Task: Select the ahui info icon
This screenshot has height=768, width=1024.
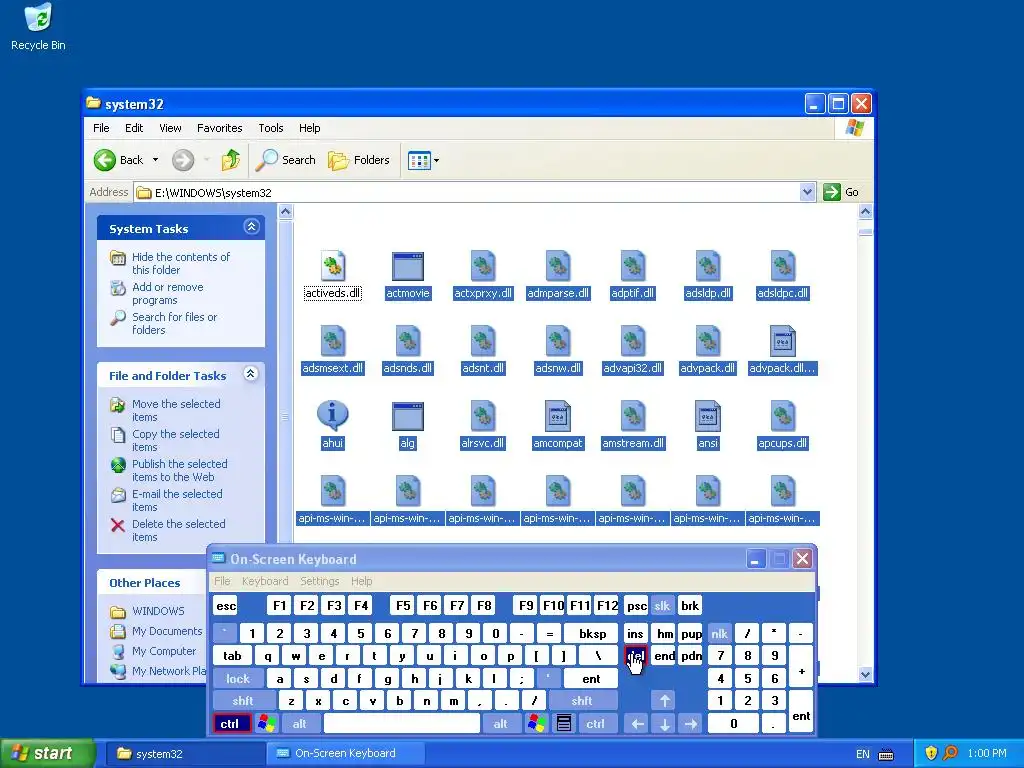Action: pos(332,415)
